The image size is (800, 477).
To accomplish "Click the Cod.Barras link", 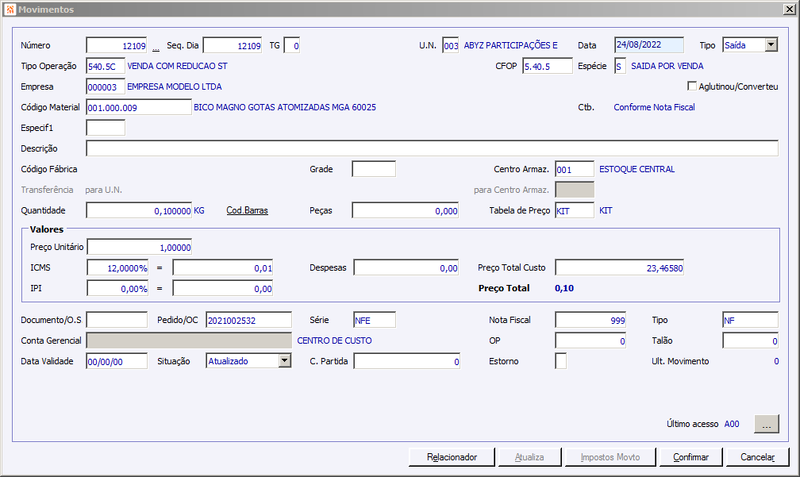I will tap(247, 210).
